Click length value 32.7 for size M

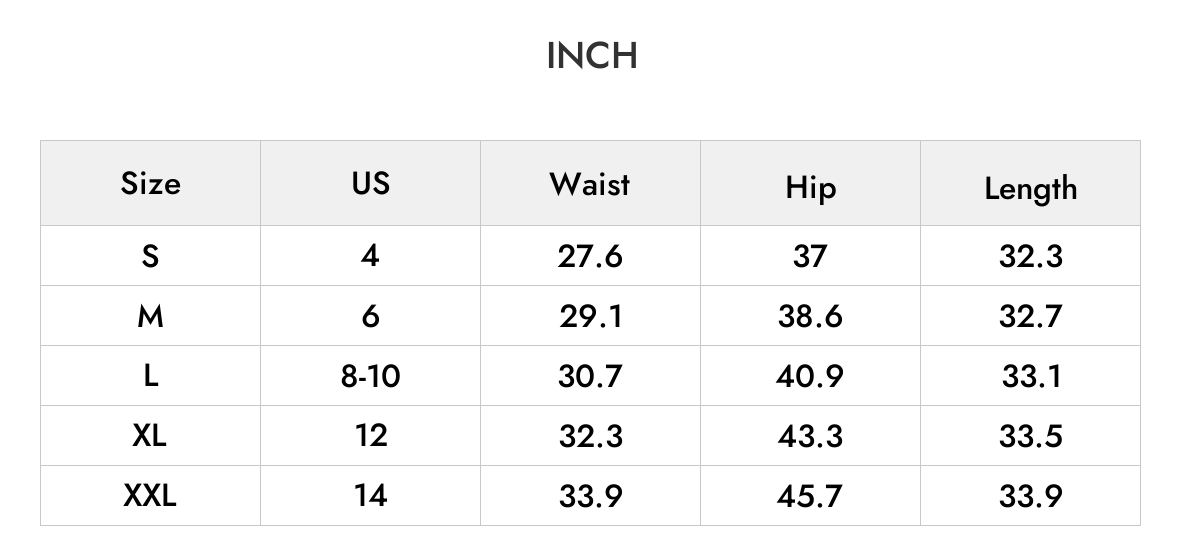(1030, 316)
